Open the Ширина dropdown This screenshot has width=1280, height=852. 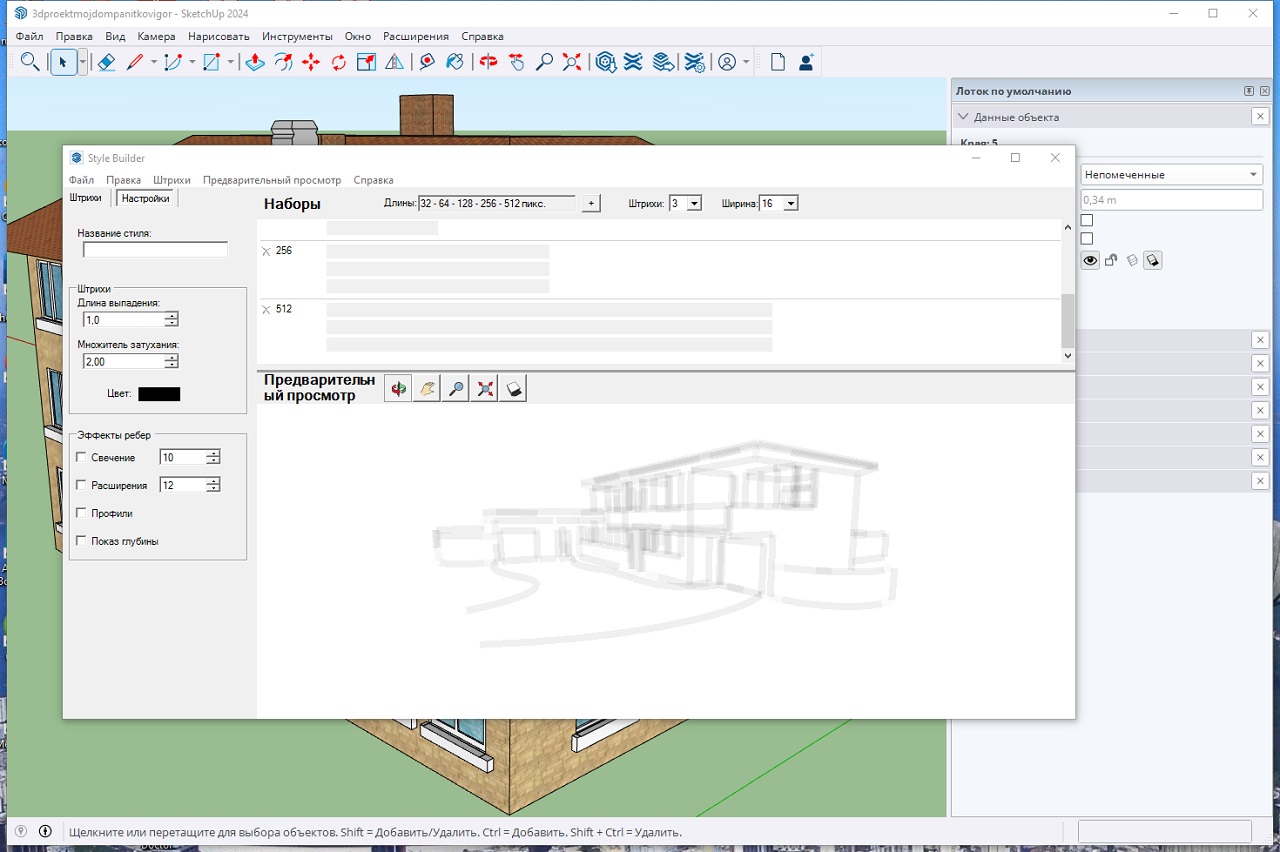pos(790,204)
